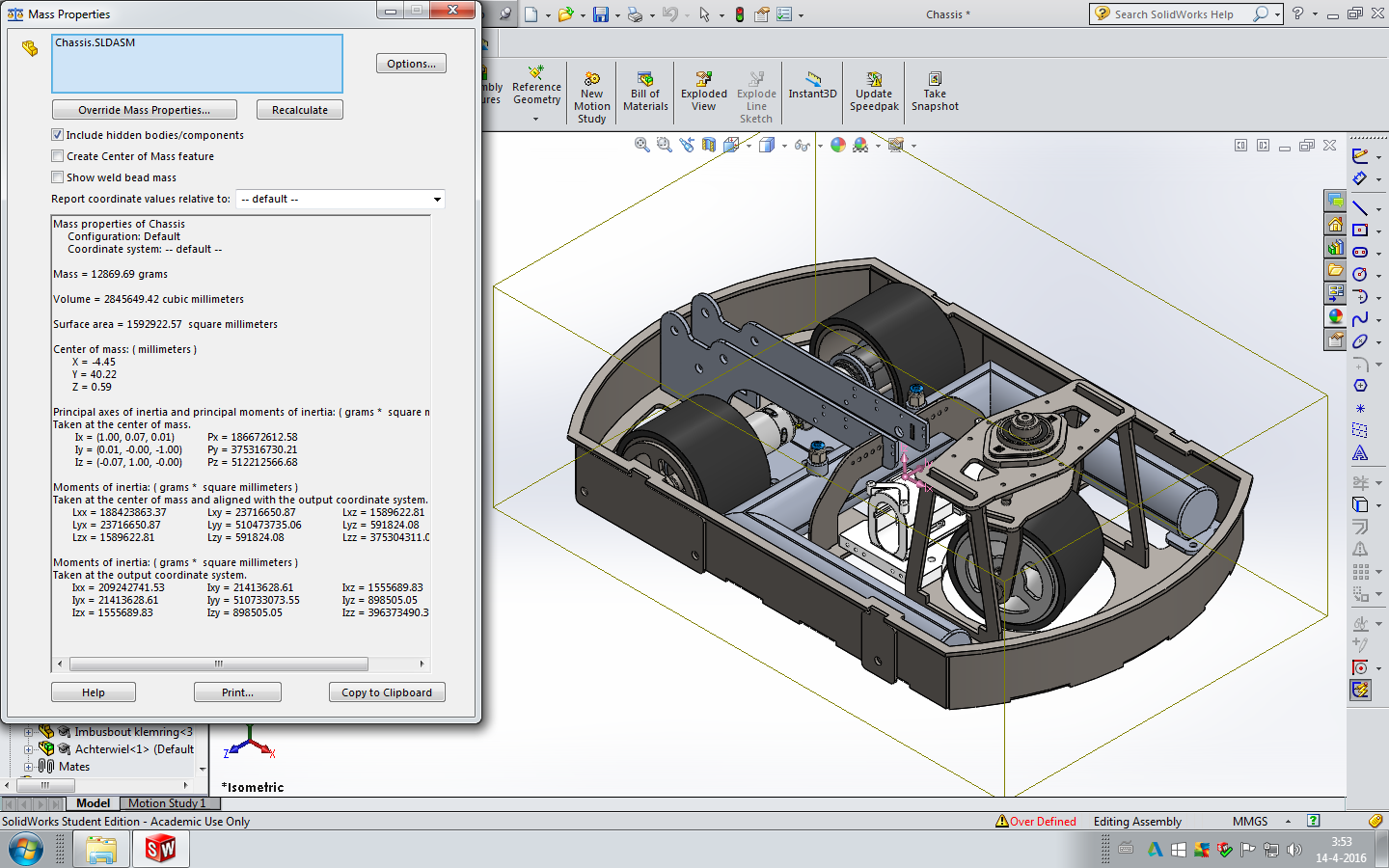Screen dimensions: 1389x868
Task: Open the Display Style dropdown arrow
Action: click(784, 146)
